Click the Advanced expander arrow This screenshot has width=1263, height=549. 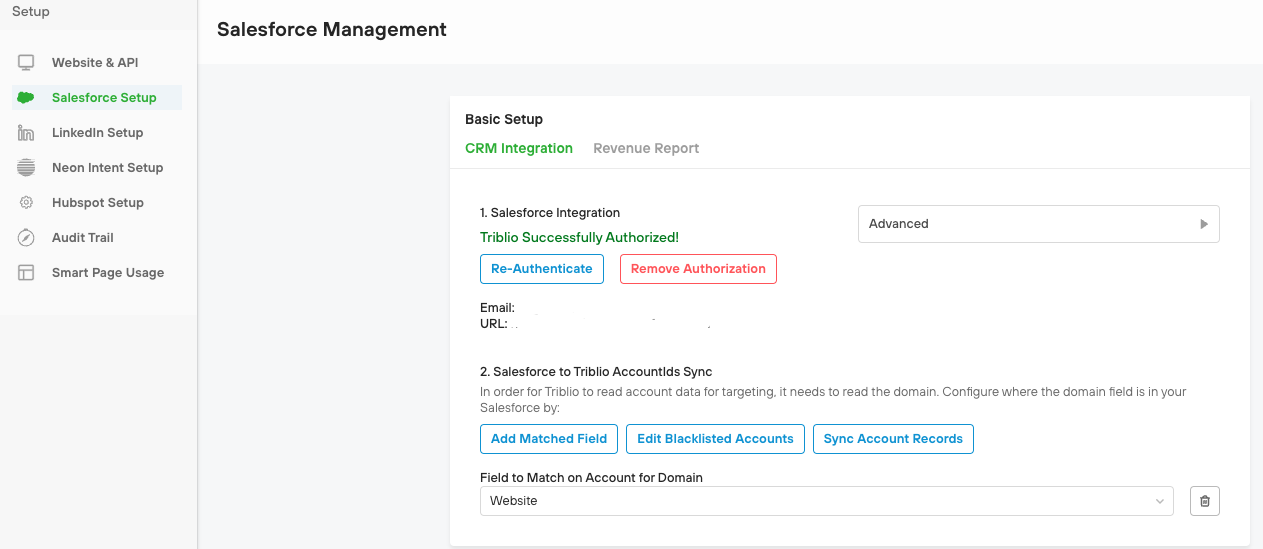coord(1204,224)
